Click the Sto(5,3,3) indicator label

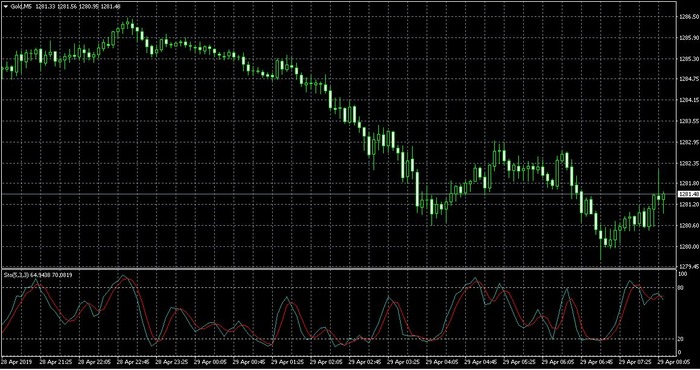(16, 275)
